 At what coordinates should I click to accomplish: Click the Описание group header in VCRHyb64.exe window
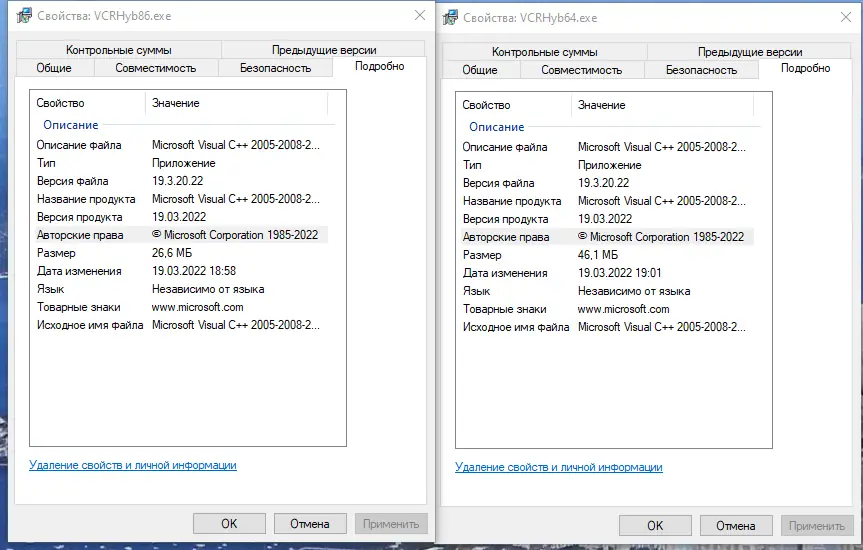[x=497, y=127]
